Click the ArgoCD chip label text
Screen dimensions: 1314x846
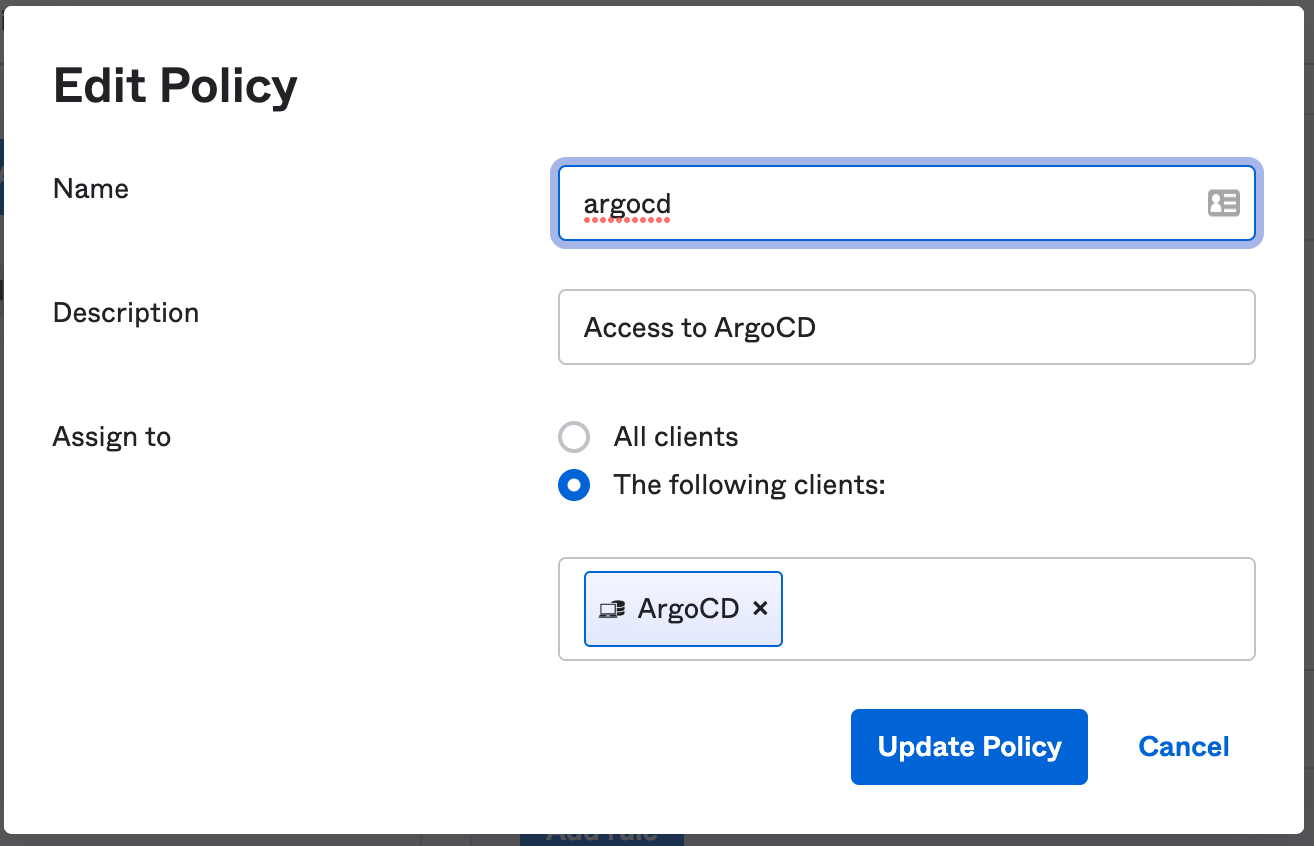pos(688,609)
